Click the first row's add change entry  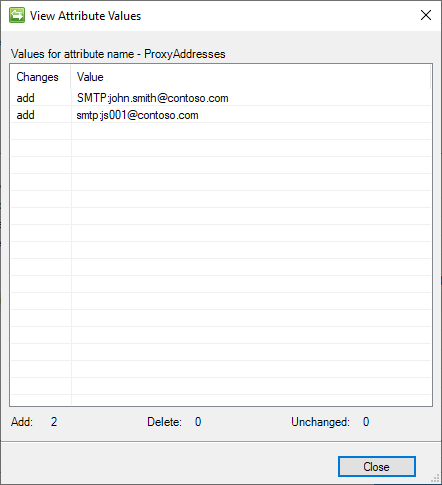point(26,98)
